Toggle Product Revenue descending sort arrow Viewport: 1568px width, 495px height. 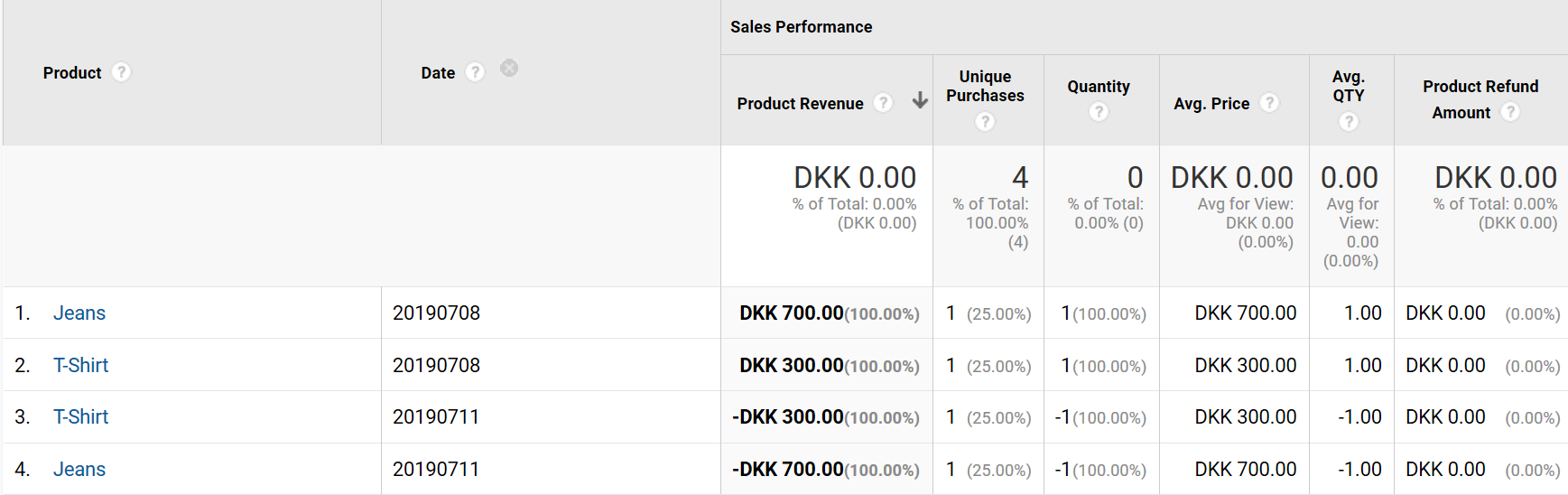click(920, 100)
